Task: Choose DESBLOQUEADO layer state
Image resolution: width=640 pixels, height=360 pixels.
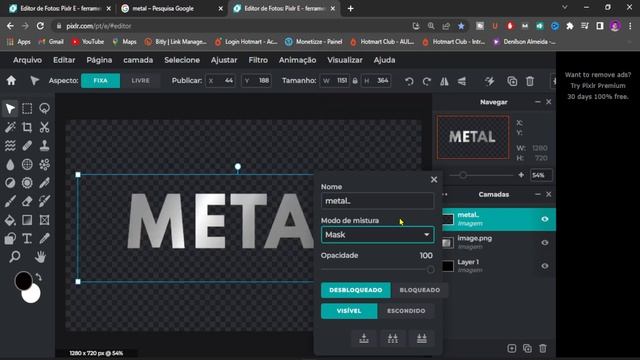Action: point(356,290)
